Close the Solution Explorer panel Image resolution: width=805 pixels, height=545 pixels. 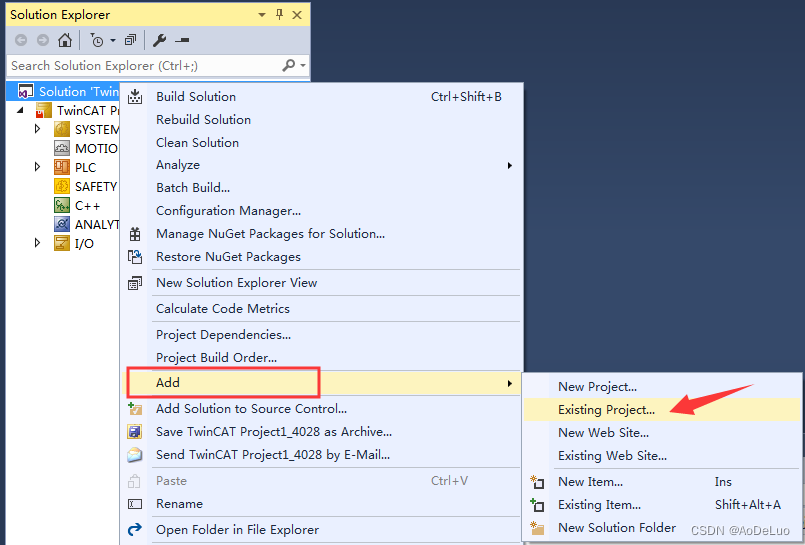click(297, 15)
